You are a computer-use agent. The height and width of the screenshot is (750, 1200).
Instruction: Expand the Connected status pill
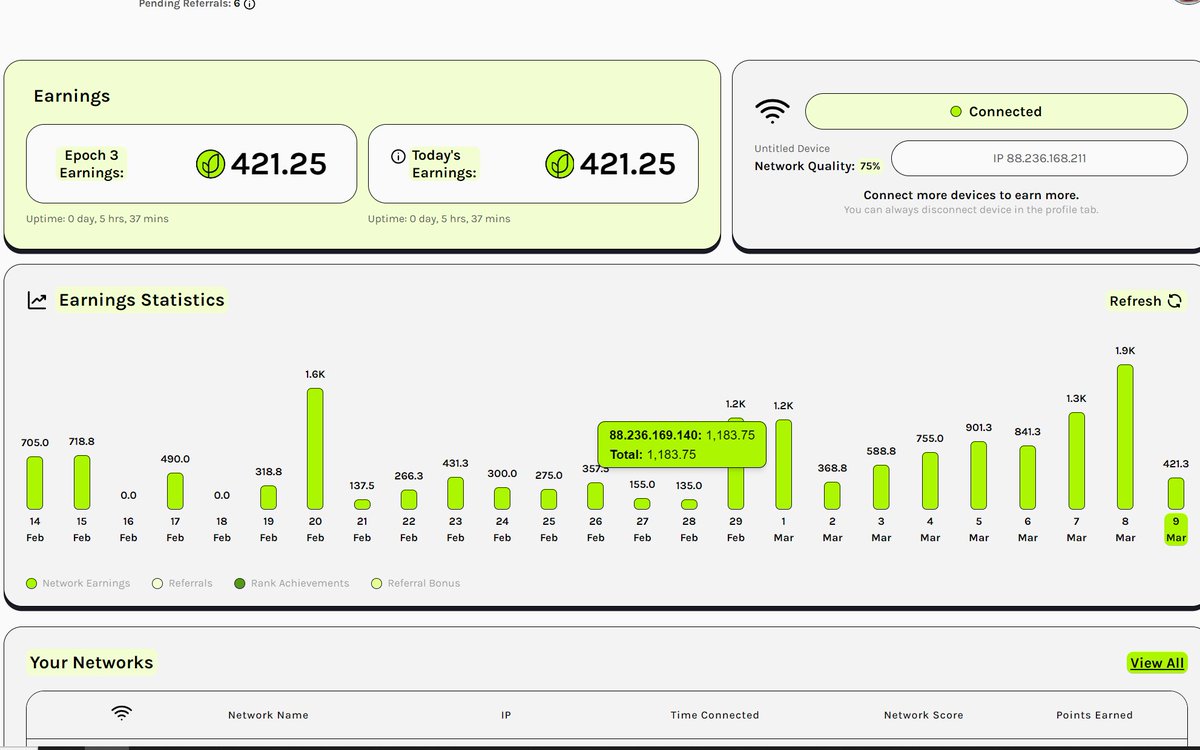pos(996,112)
